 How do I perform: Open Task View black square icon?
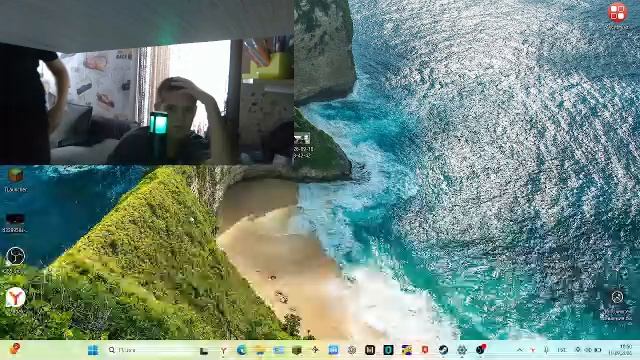pos(204,350)
